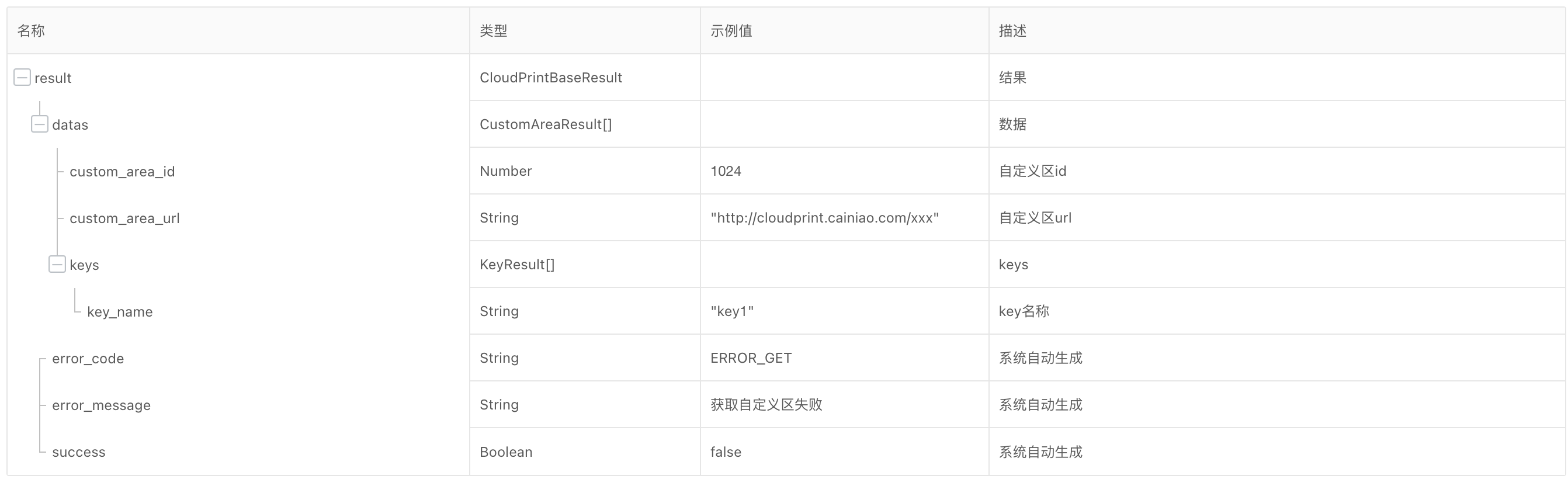Select the key_name tree item
The height and width of the screenshot is (486, 1568).
(120, 311)
